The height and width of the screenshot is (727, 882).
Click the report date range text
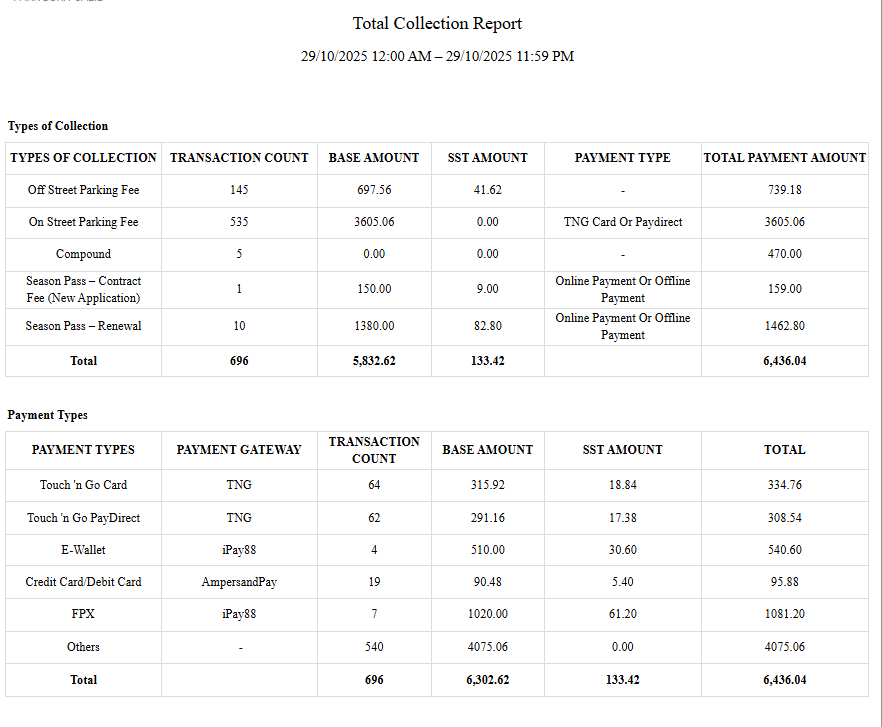(437, 56)
